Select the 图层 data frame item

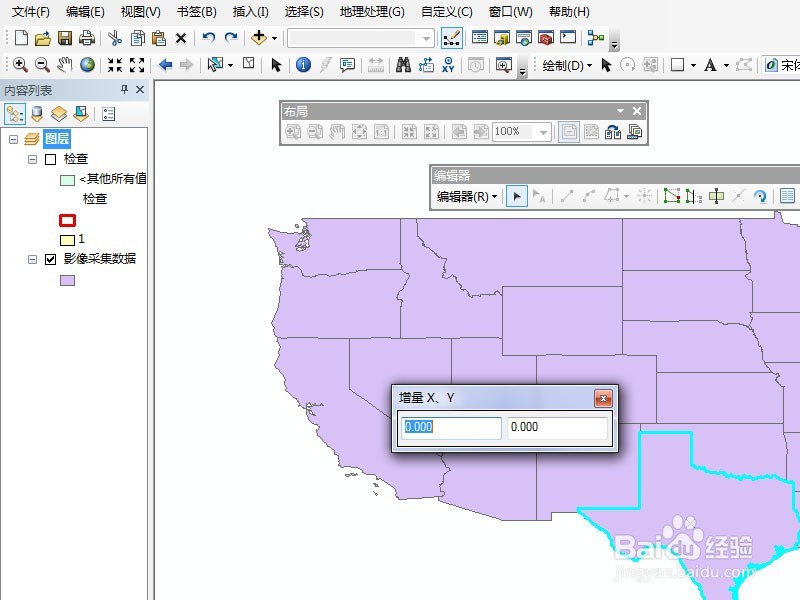point(57,139)
